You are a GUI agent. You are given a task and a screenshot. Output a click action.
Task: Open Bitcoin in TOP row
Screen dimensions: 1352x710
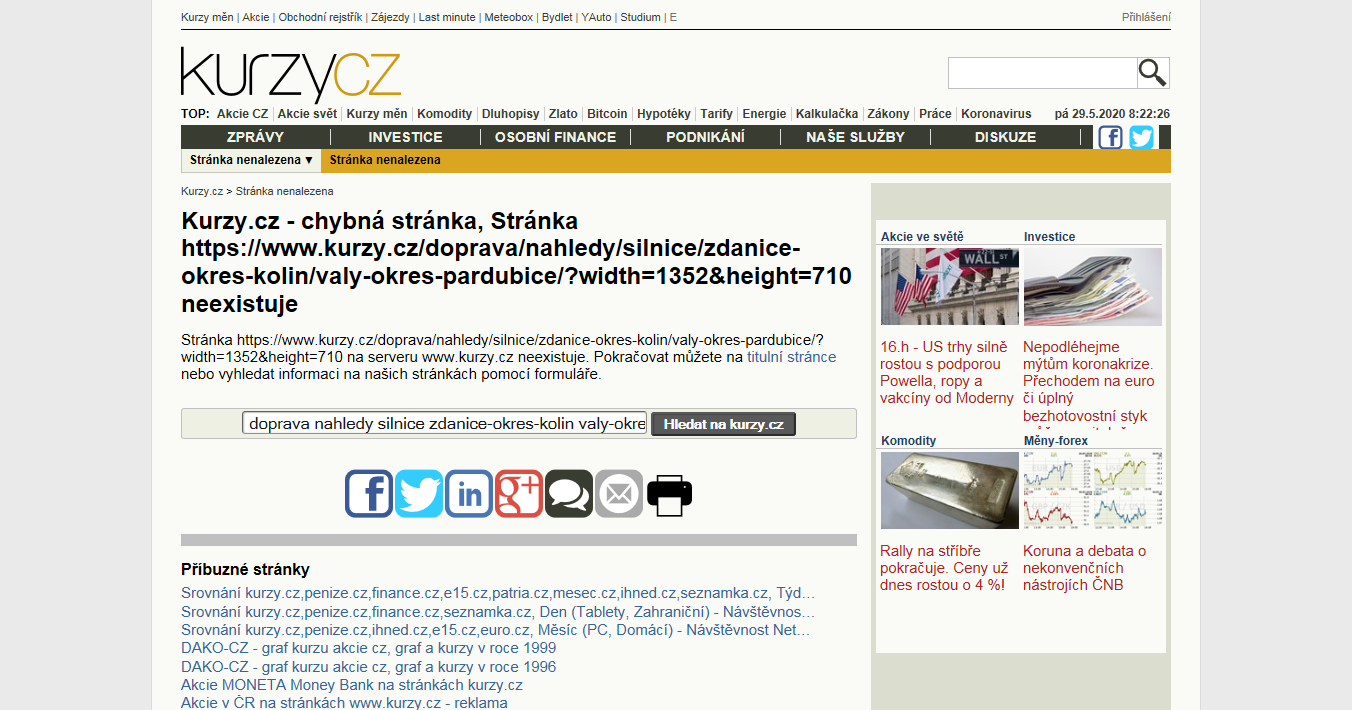607,114
